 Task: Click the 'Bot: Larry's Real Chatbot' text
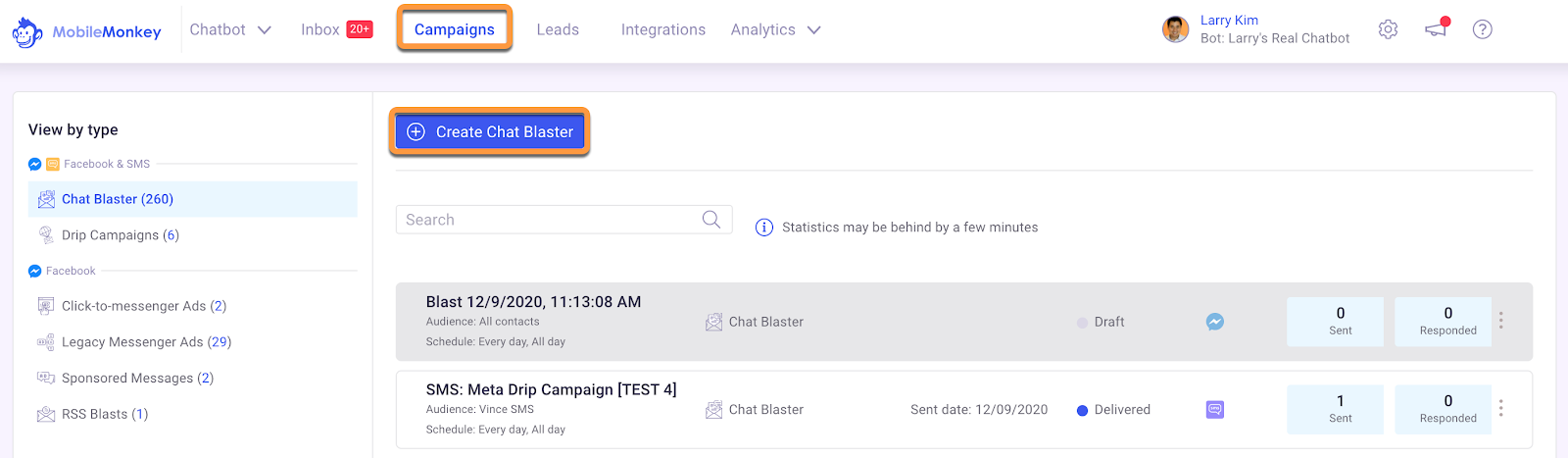(x=1275, y=38)
